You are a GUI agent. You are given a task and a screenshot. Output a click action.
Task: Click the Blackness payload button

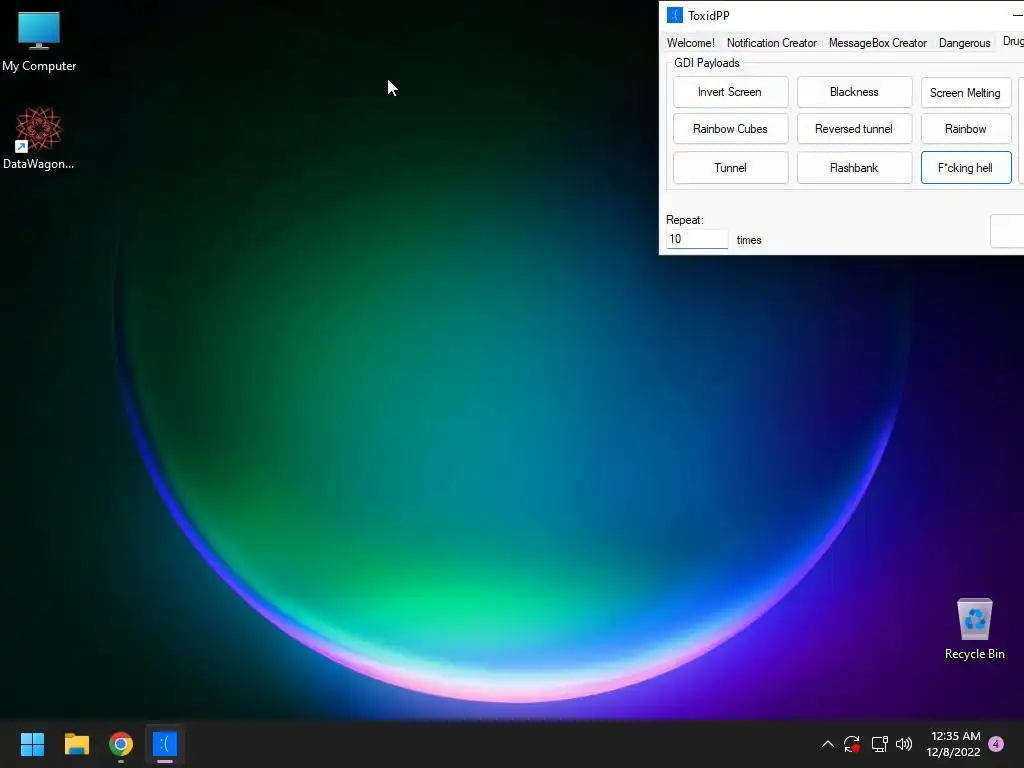pos(854,92)
